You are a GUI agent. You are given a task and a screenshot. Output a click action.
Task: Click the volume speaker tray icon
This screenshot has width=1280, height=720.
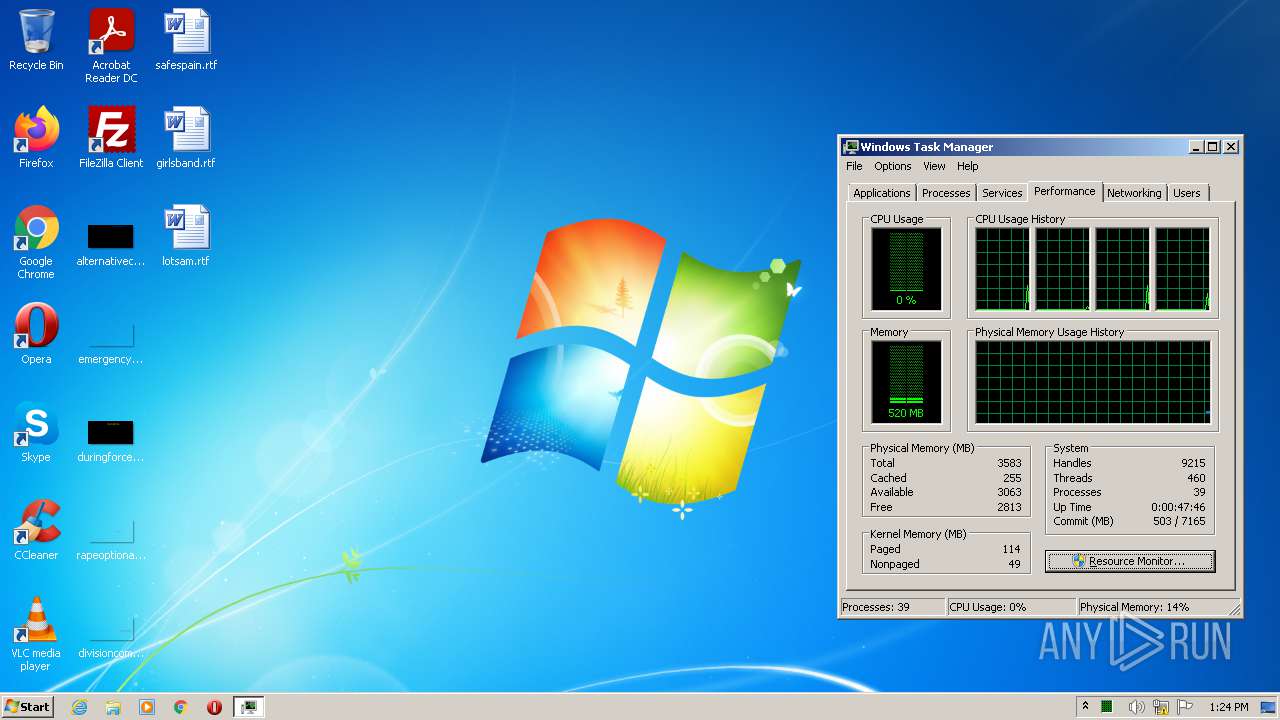pyautogui.click(x=1135, y=707)
